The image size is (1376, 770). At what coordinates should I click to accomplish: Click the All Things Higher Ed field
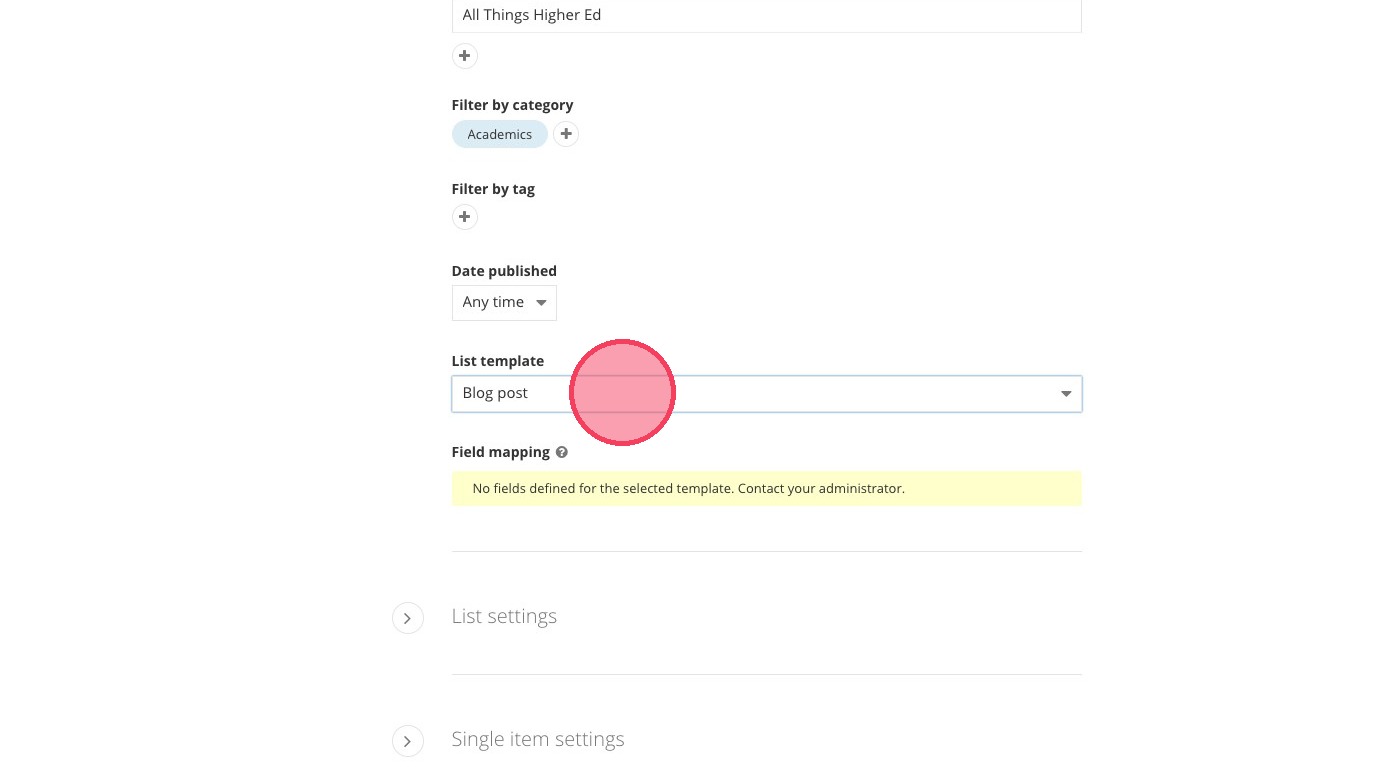(x=766, y=16)
